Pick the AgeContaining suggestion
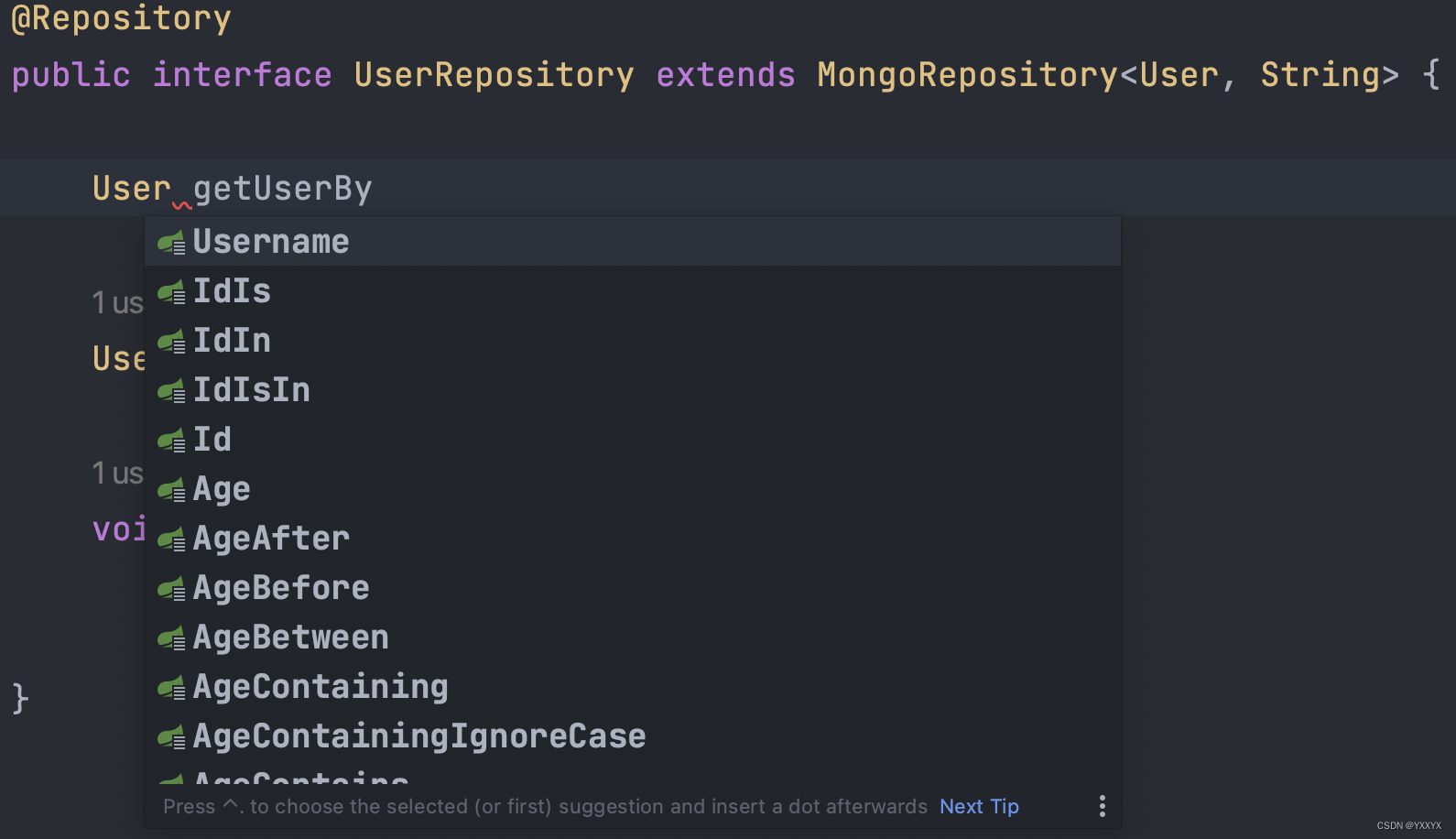1456x839 pixels. pos(633,687)
